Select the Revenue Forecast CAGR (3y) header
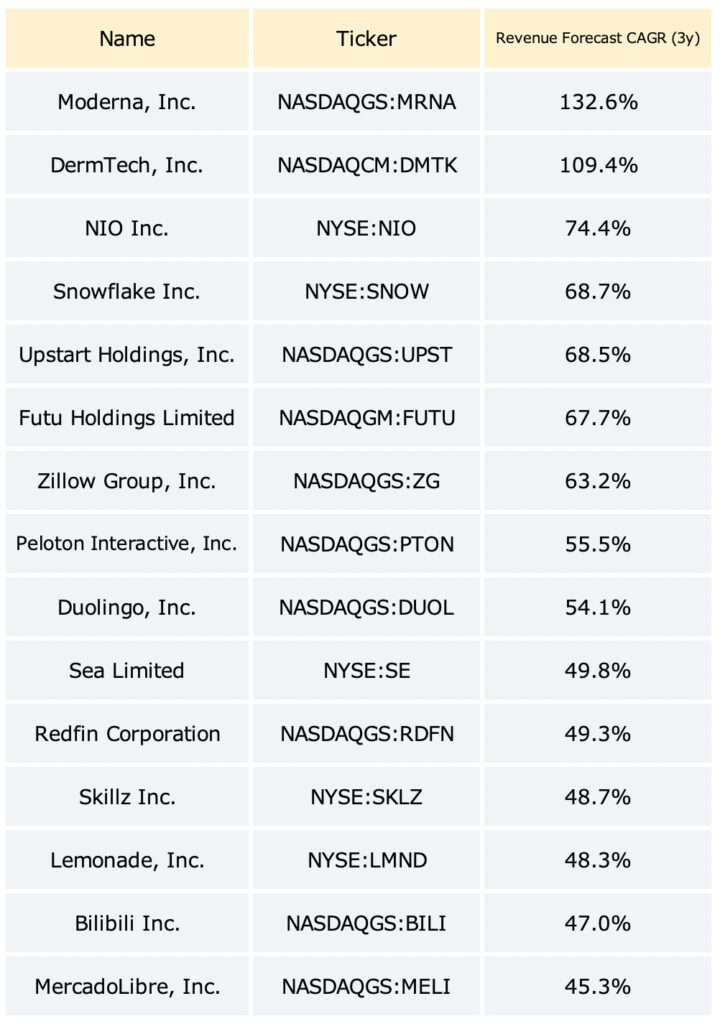 (x=597, y=39)
